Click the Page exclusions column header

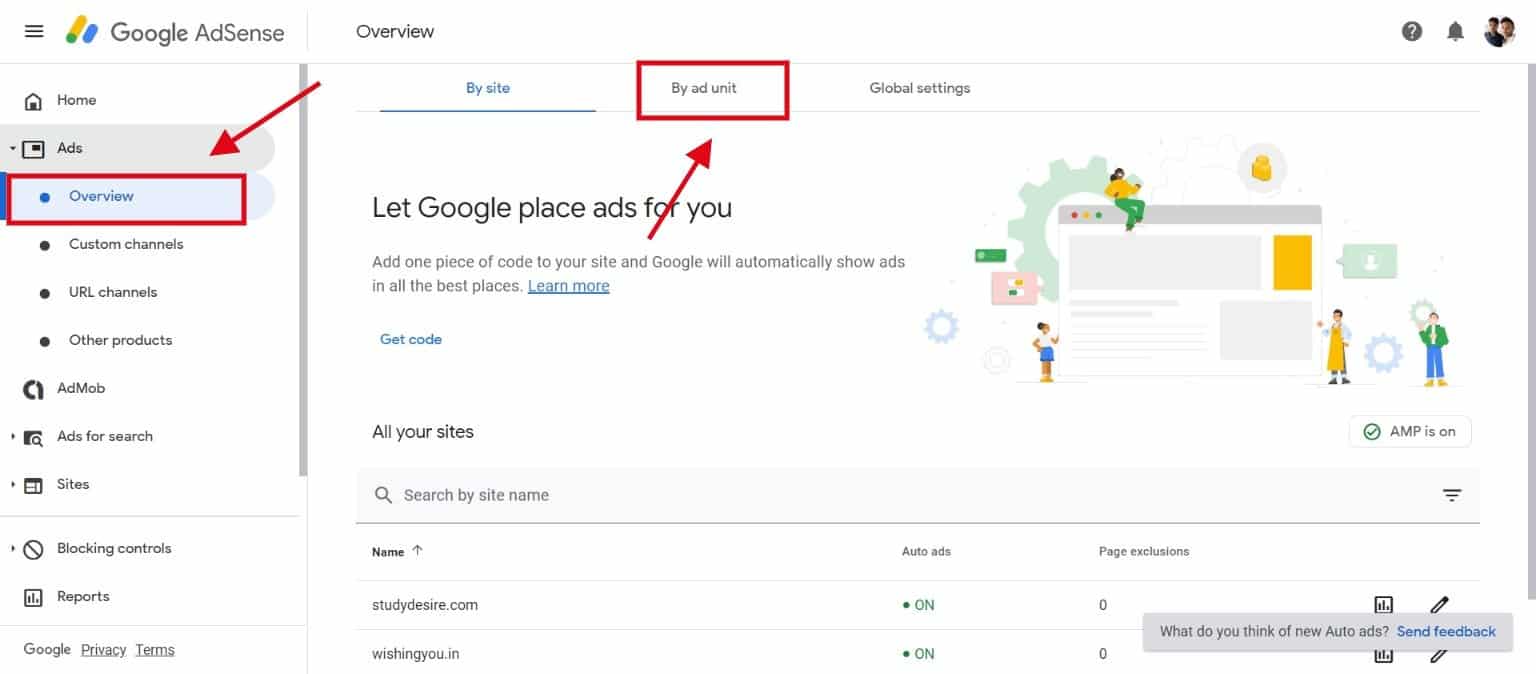pos(1144,551)
